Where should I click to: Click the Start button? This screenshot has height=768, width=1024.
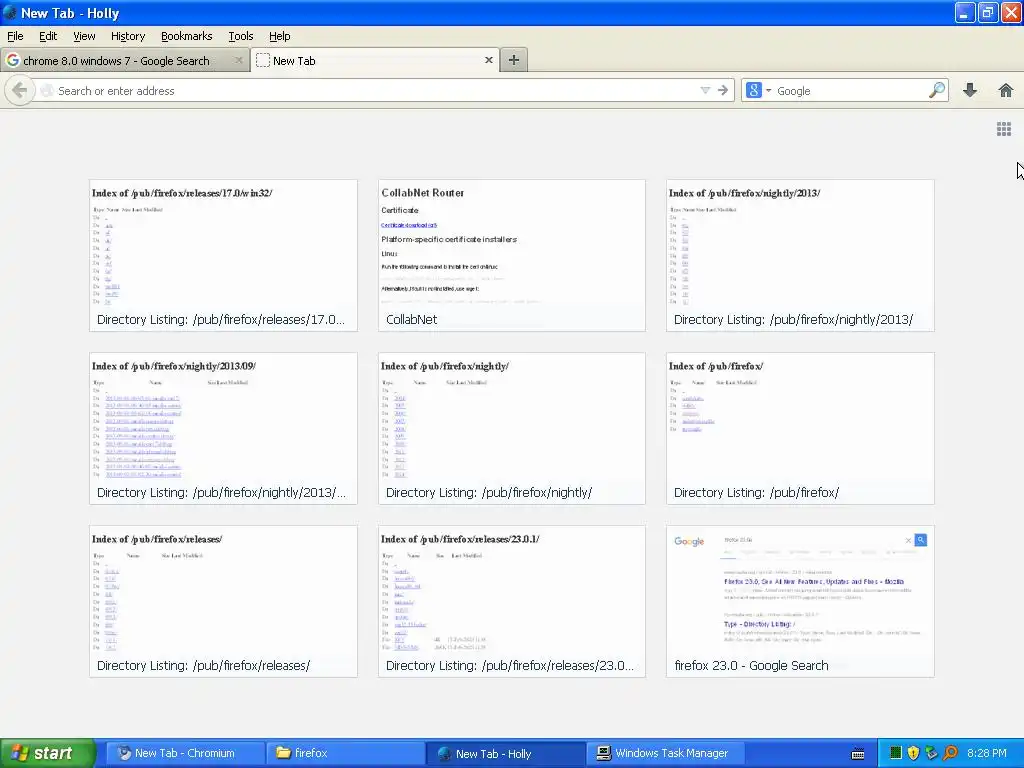pos(48,753)
